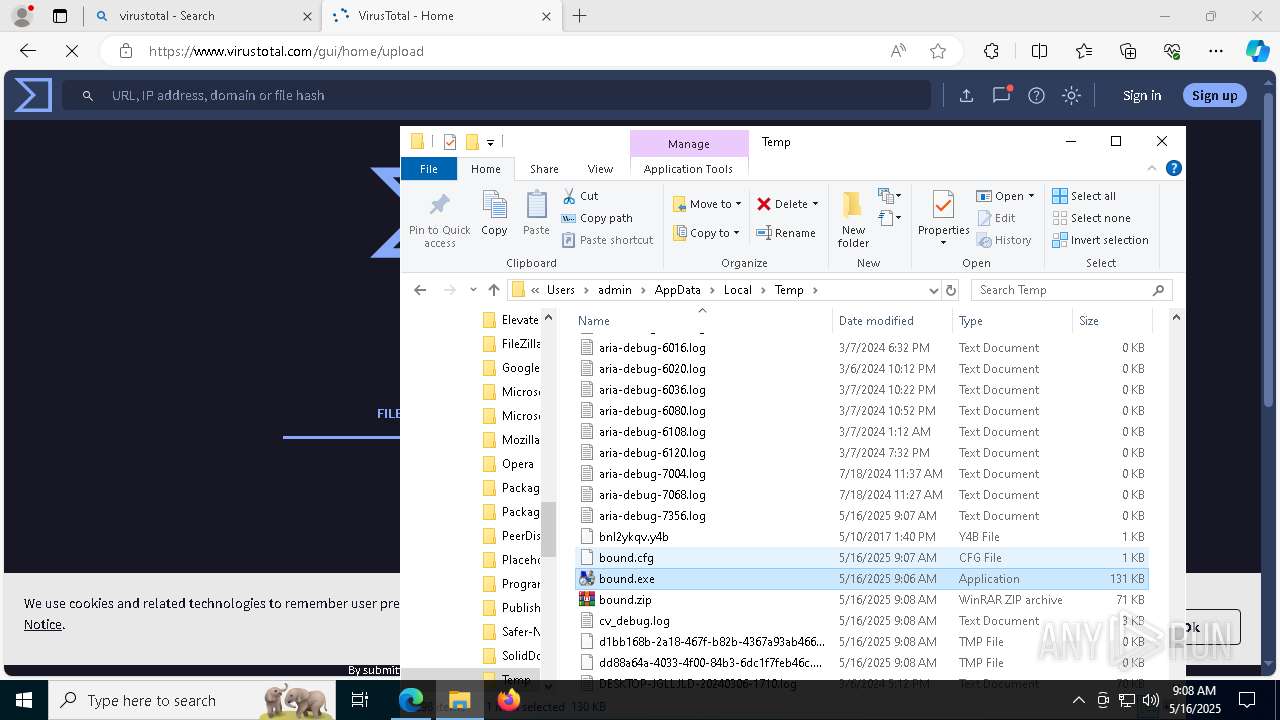Image resolution: width=1280 pixels, height=720 pixels.
Task: Click Cut in Clipboard group
Action: point(580,196)
